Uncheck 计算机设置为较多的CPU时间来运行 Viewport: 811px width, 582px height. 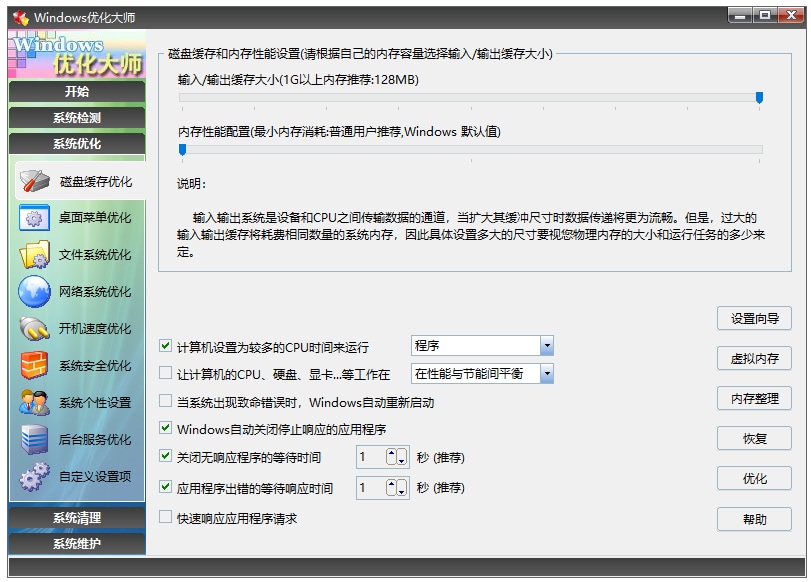[166, 346]
